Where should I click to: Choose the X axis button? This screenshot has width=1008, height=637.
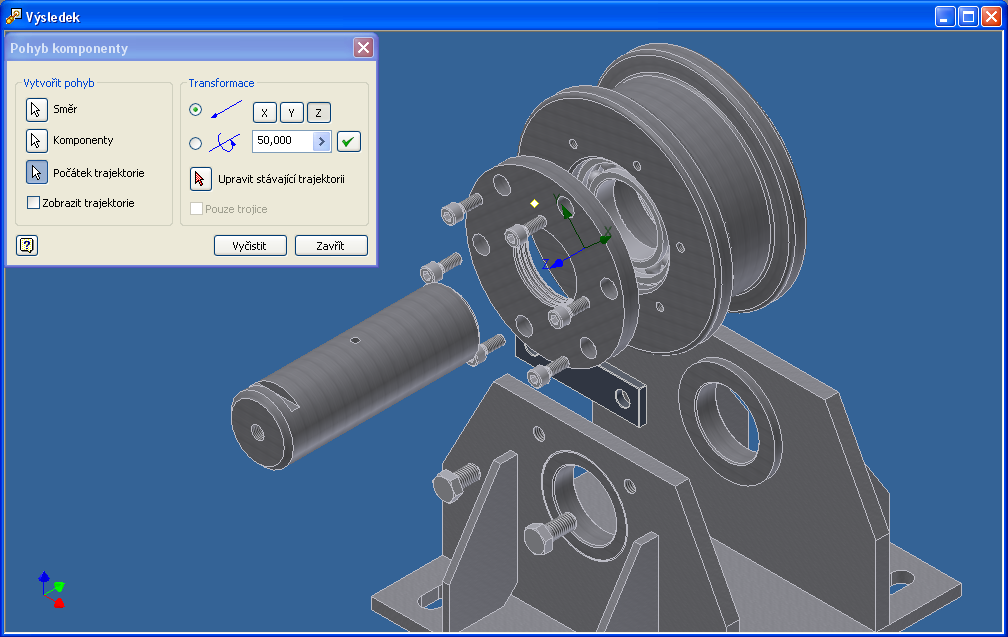[264, 113]
